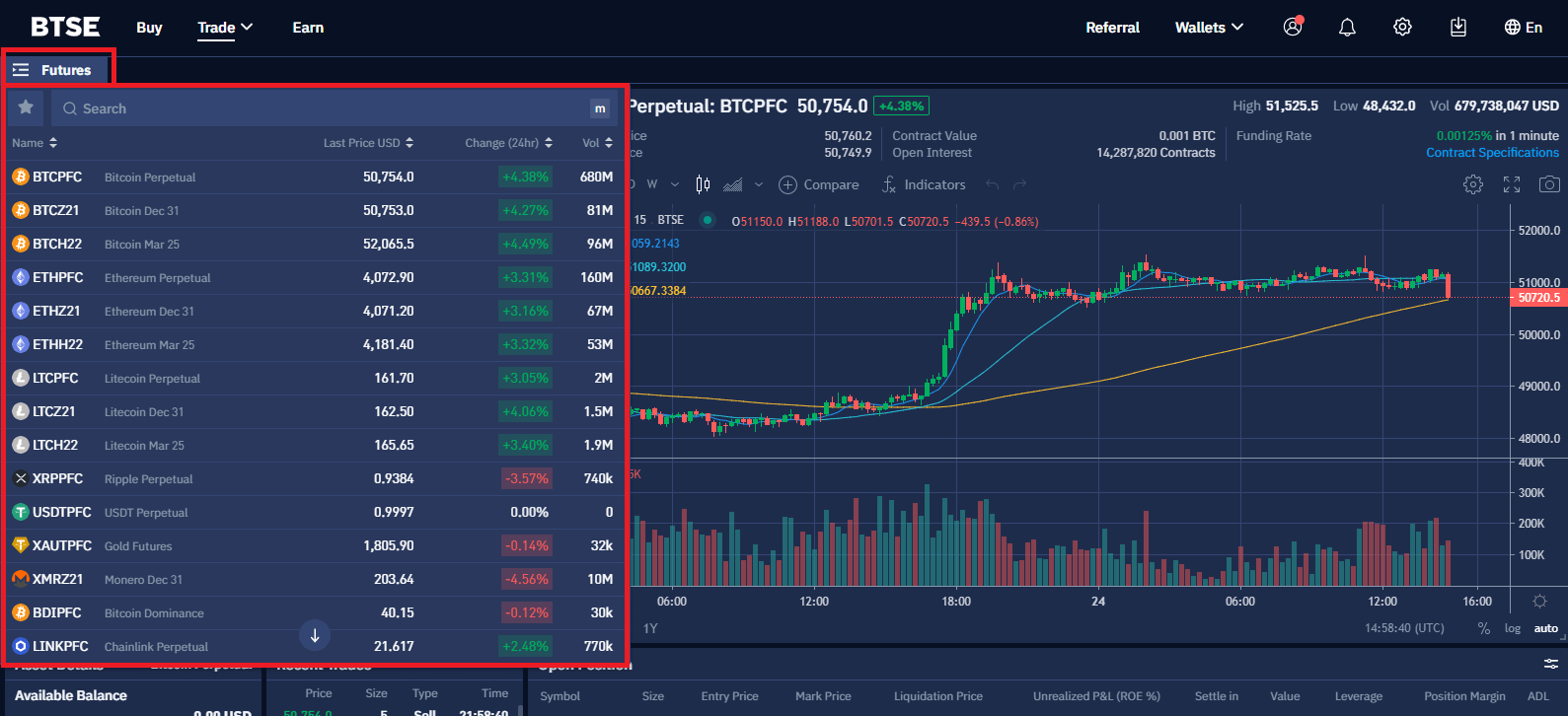Click the Compare button on chart toolbar
Viewport: 1568px width, 716px height.
pos(819,184)
